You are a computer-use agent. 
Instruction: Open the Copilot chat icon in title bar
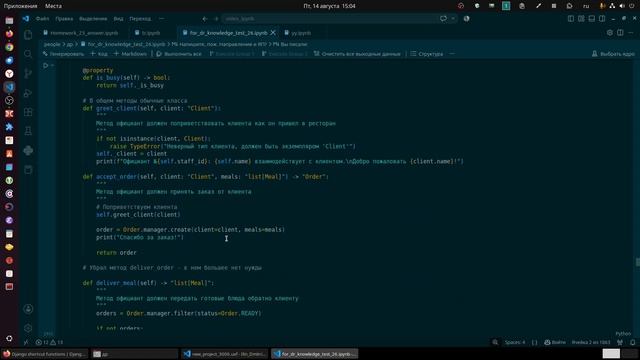(x=443, y=18)
